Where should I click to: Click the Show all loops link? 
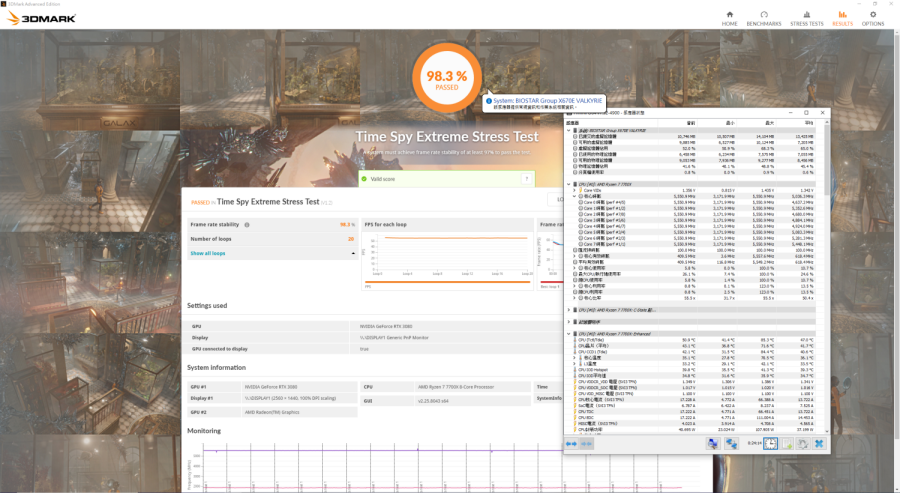coord(208,253)
